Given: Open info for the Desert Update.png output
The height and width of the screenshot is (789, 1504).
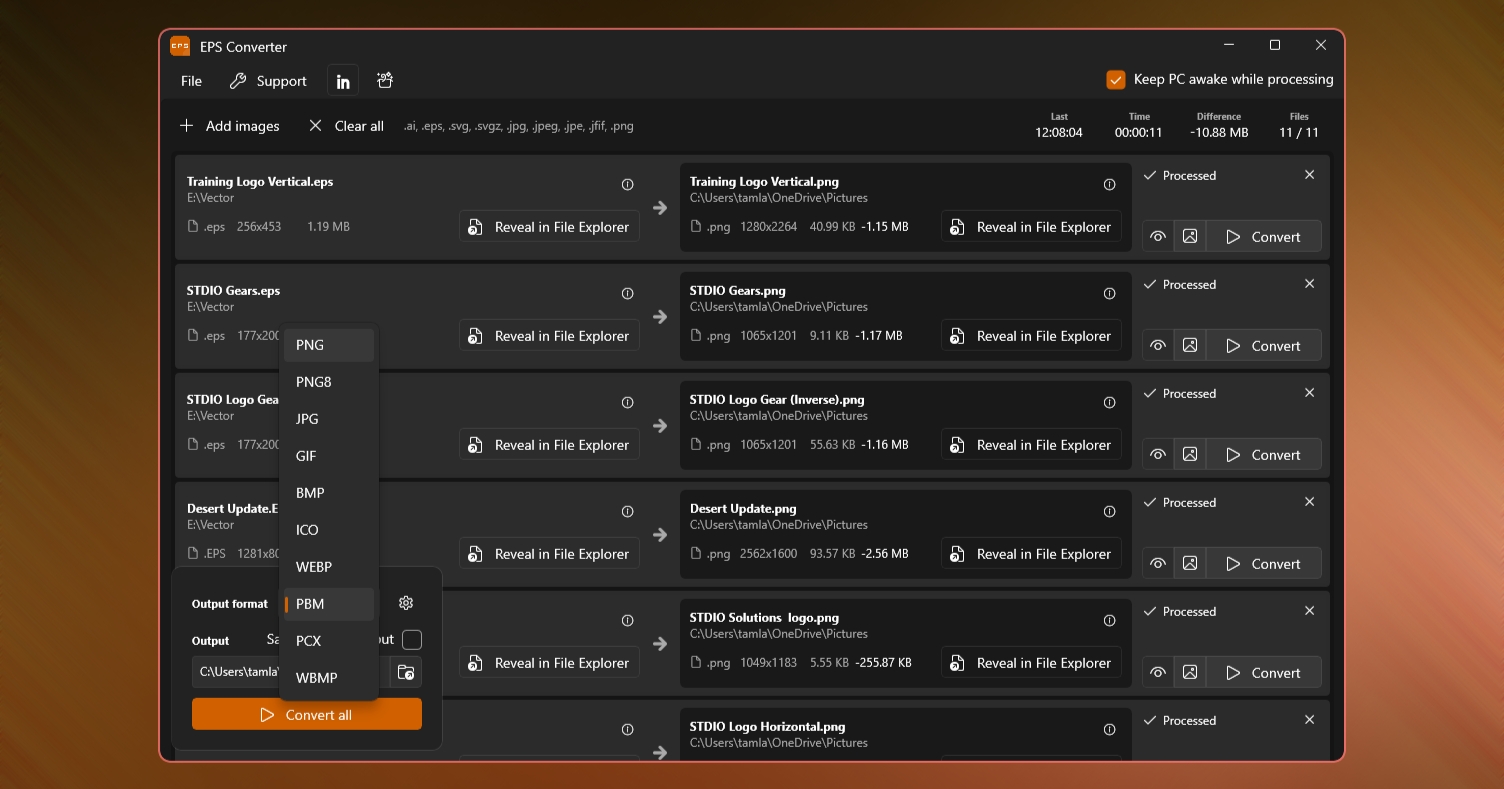Looking at the screenshot, I should click(x=1109, y=511).
